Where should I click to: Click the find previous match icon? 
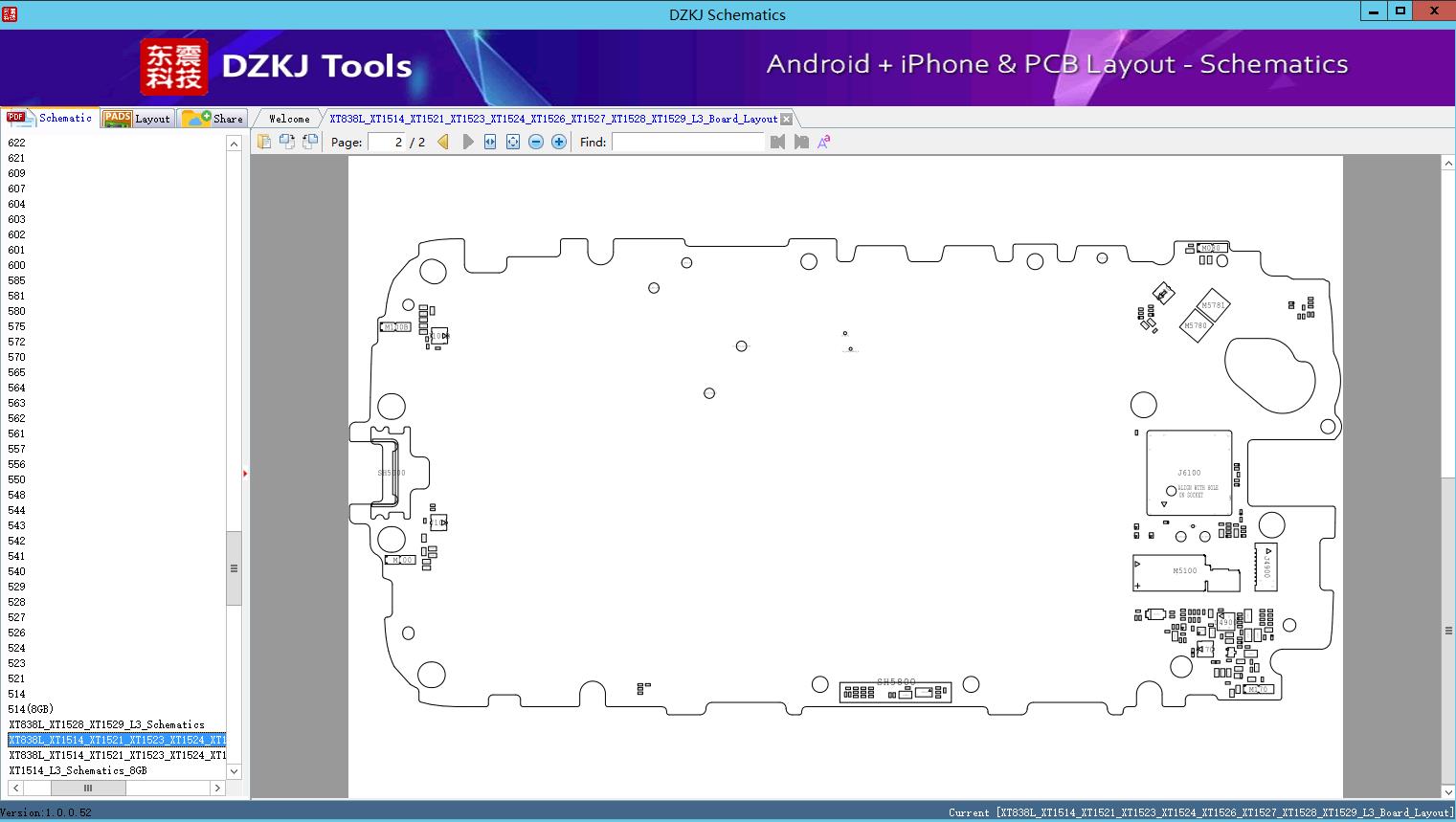(x=777, y=142)
